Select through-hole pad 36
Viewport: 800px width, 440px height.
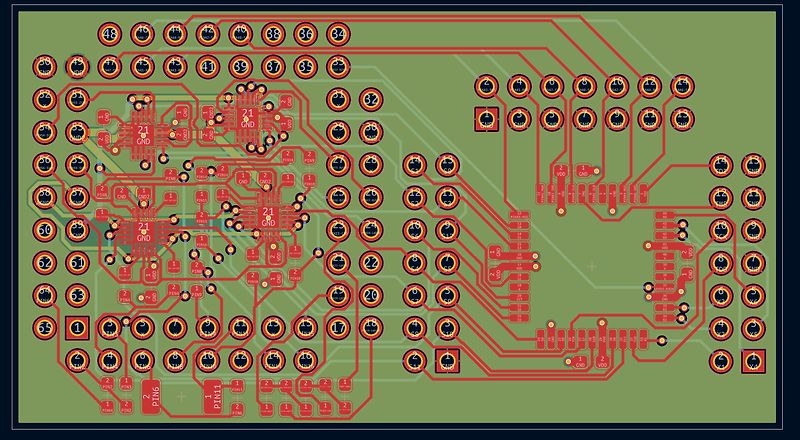306,34
